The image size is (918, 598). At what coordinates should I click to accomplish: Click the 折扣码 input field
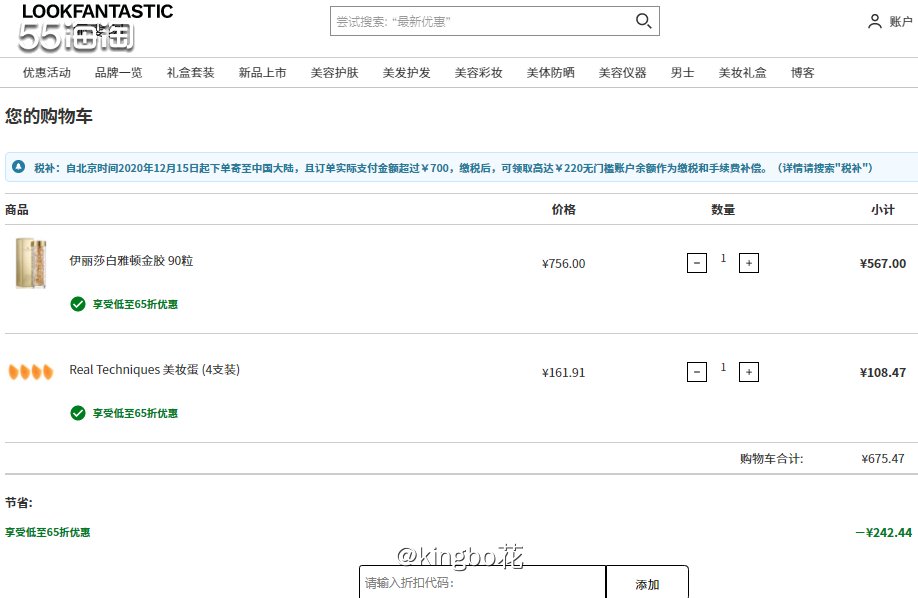point(480,584)
